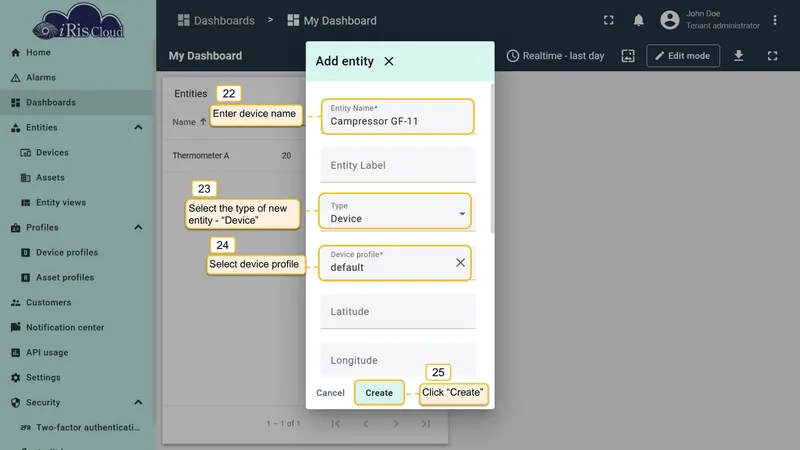The image size is (800, 450).
Task: Click the Dashboards grid icon in the sidebar
Action: pos(15,103)
